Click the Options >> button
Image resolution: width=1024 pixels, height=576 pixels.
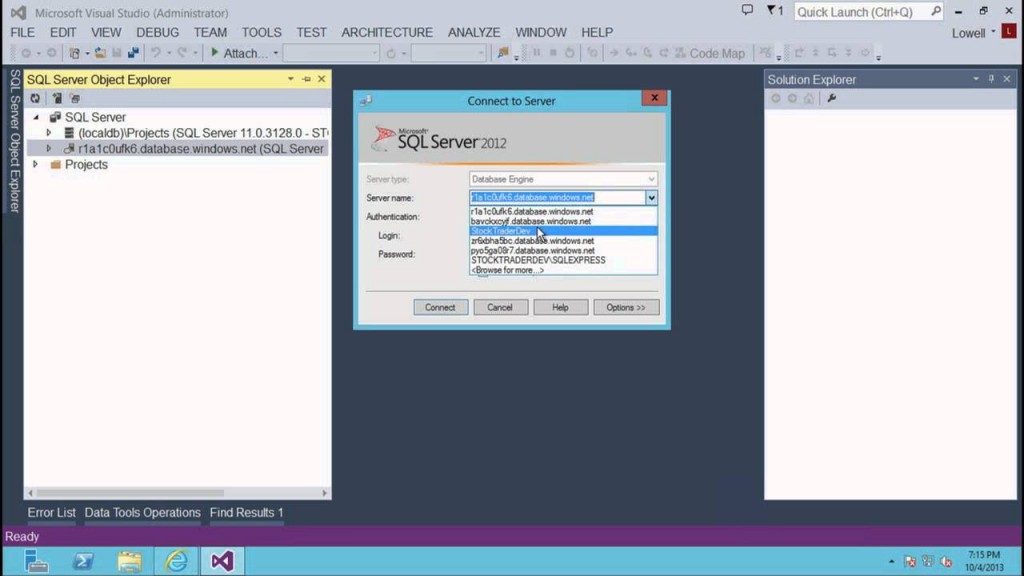tap(626, 307)
